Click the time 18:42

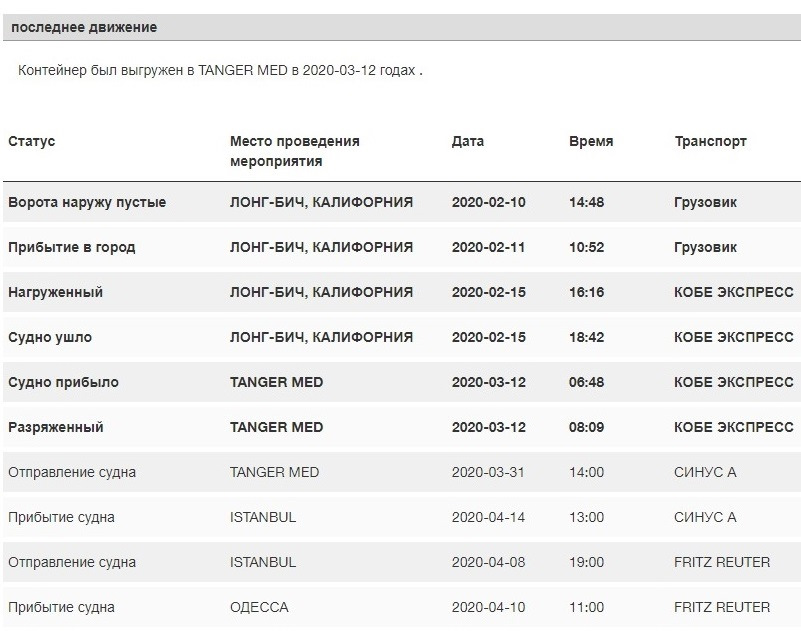pos(586,337)
